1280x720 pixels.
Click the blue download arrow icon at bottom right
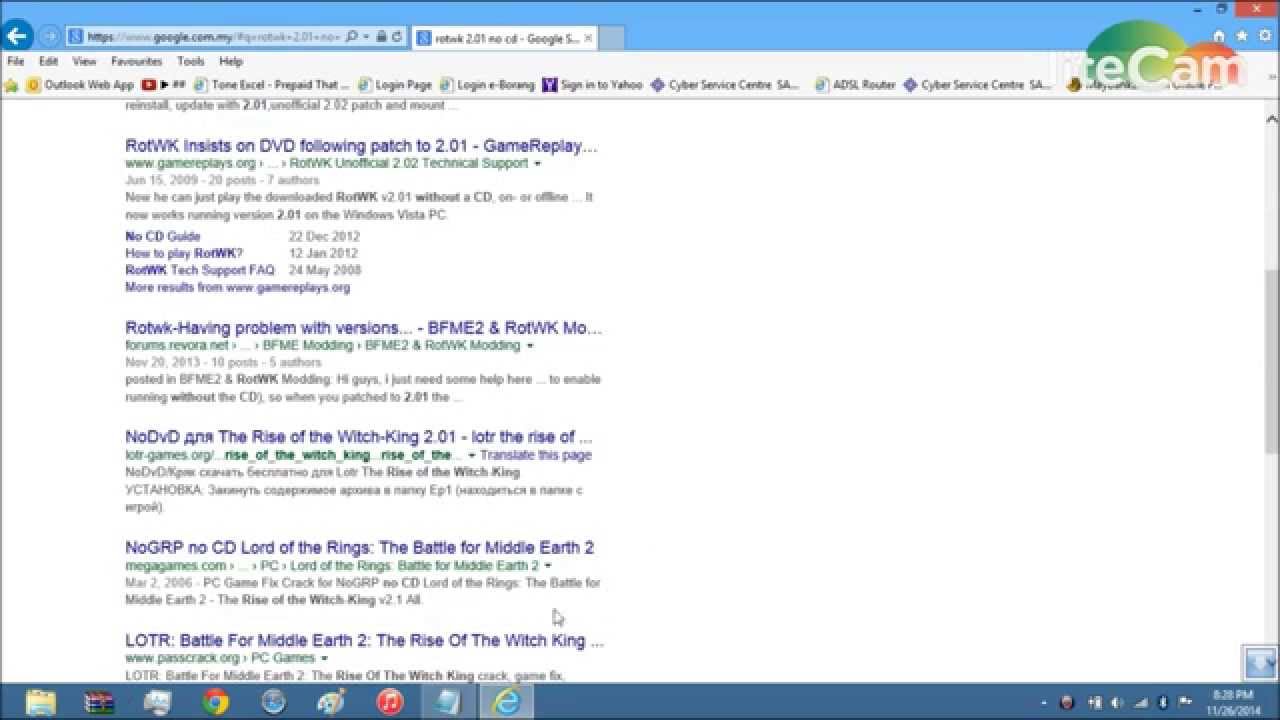1260,662
